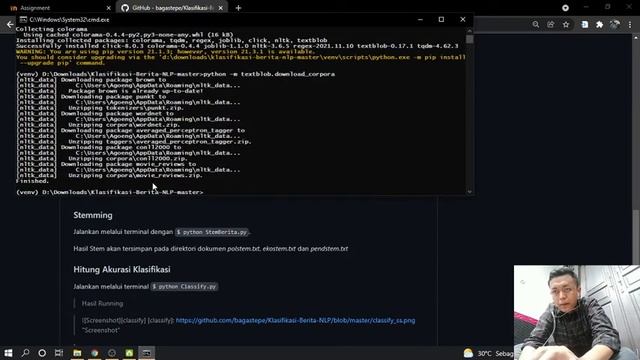Click the python StemBerita.py code snippet
Image resolution: width=640 pixels, height=360 pixels.
point(212,232)
